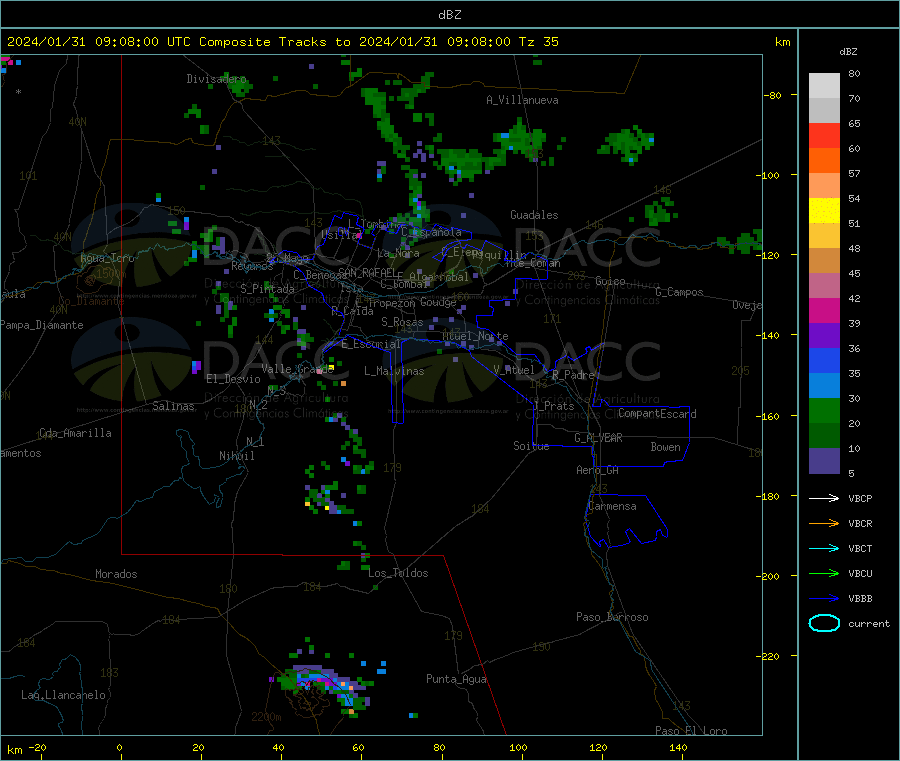This screenshot has height=761, width=900.
Task: Click the 'El_Desvio' place label
Action: point(233,379)
